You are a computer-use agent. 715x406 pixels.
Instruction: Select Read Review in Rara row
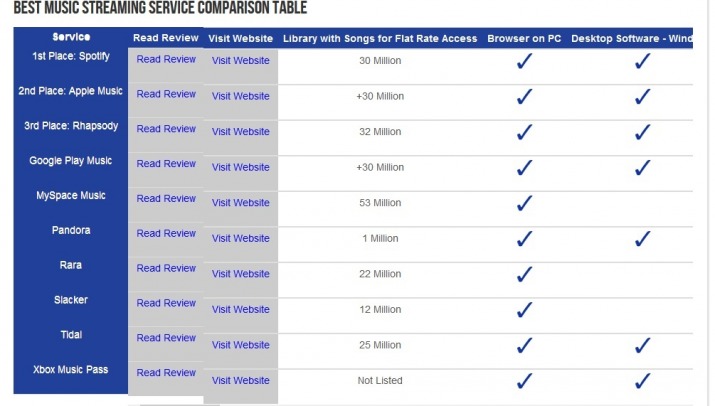166,268
